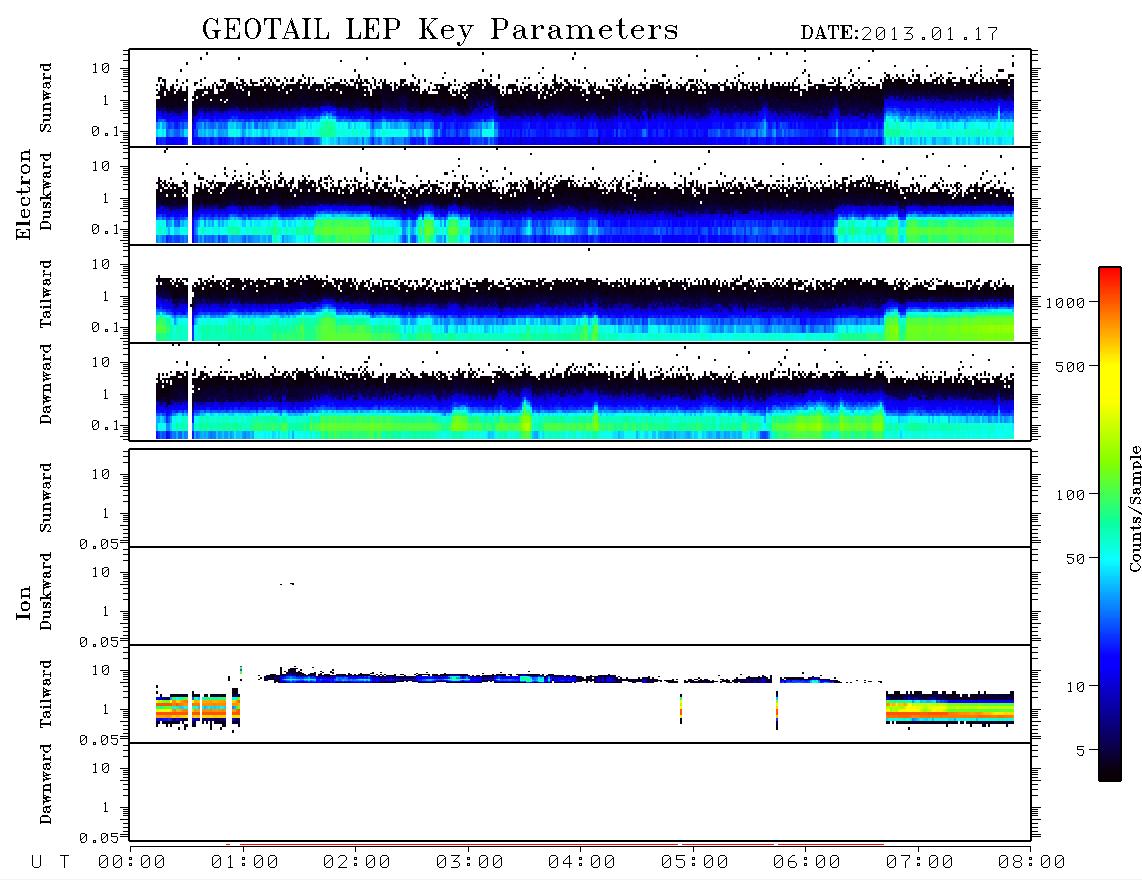1142x880 pixels.
Task: Select the Electron "Sunward" panel label
Action: point(46,98)
